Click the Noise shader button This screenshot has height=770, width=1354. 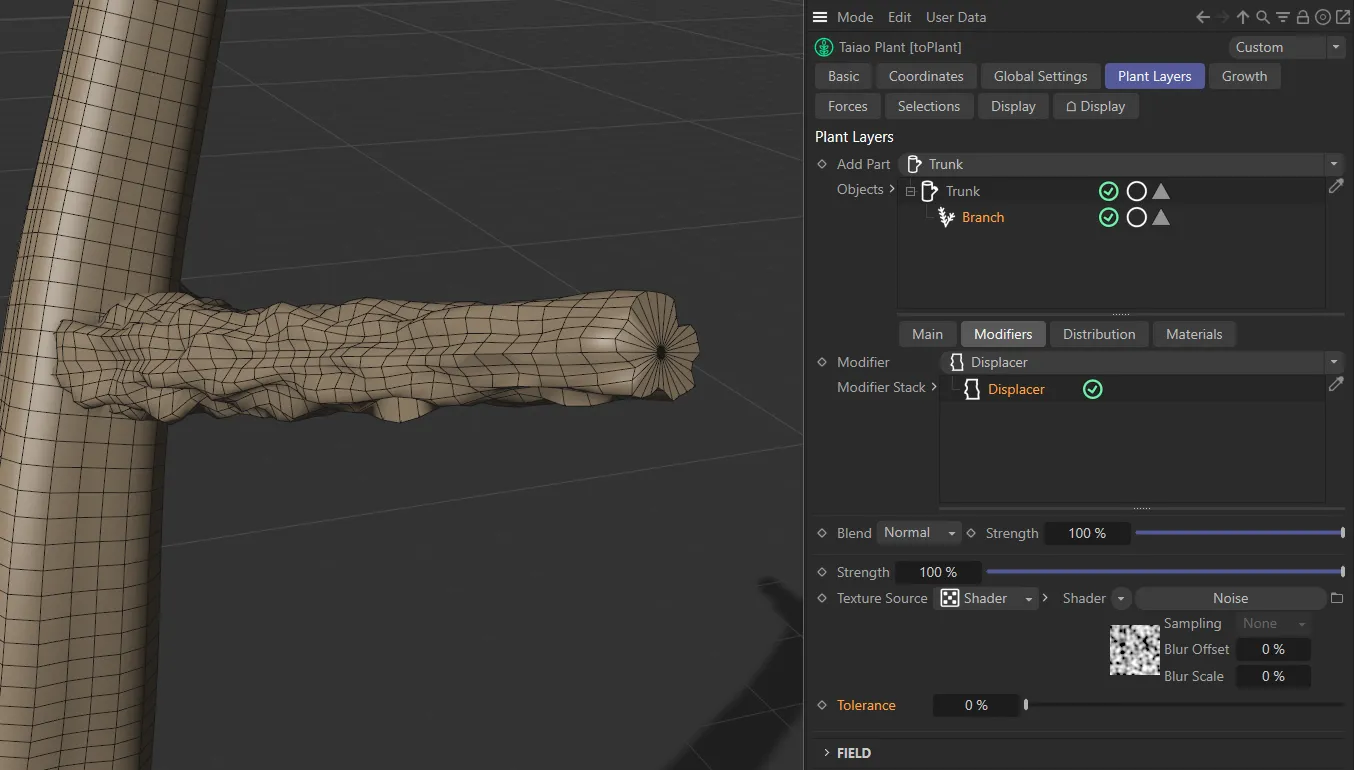[1229, 598]
